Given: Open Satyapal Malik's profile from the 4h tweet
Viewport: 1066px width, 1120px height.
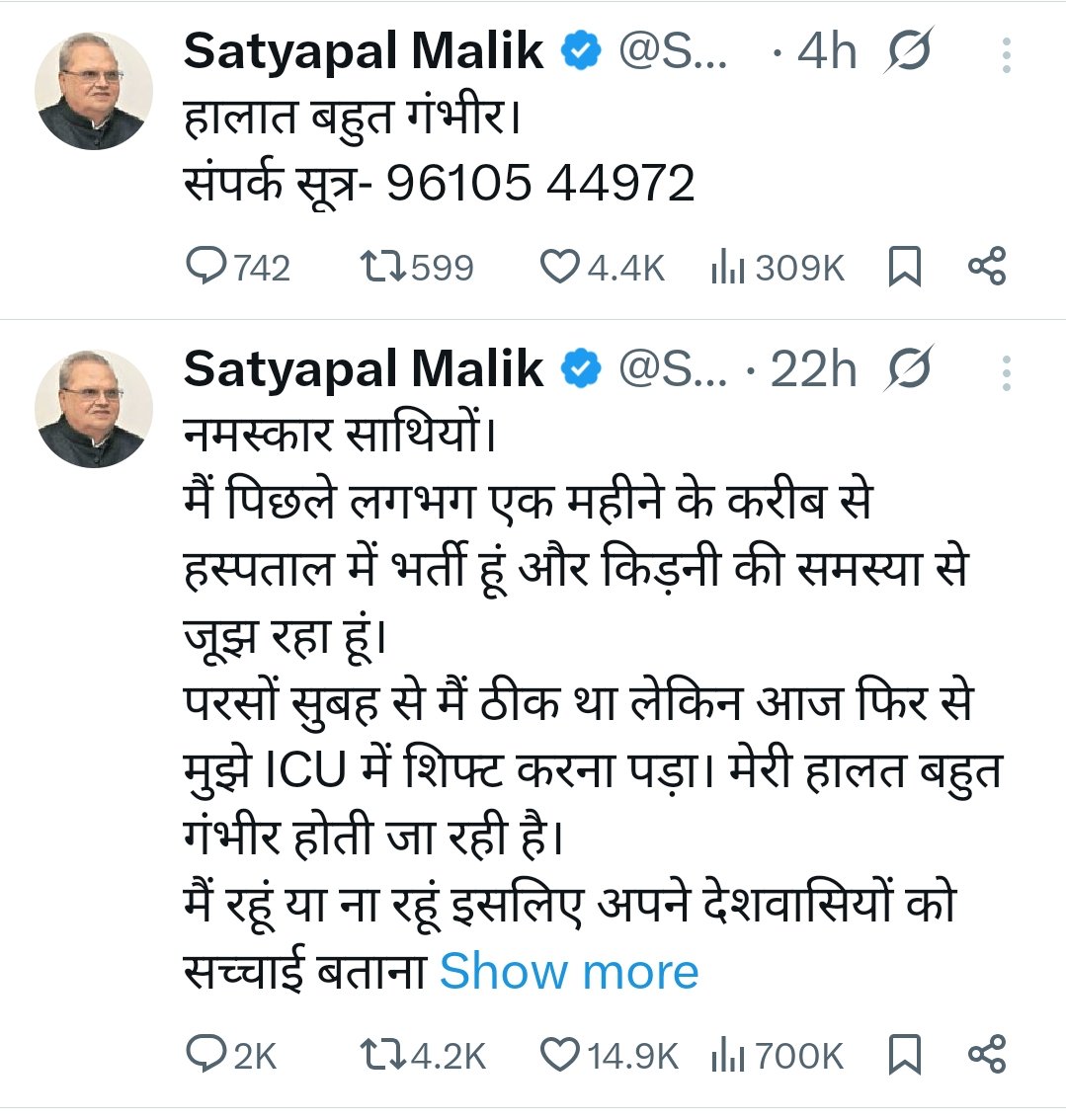Looking at the screenshot, I should coord(363,51).
